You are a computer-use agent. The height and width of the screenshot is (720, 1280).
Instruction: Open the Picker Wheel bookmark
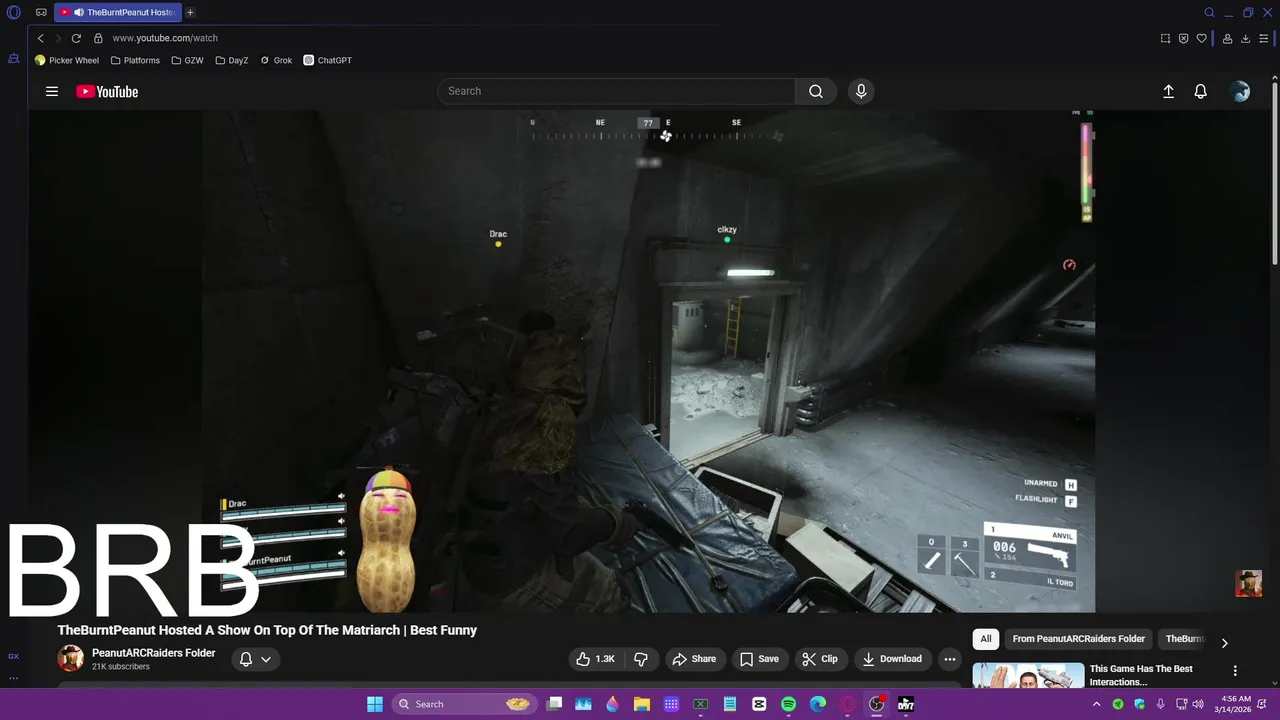point(67,60)
